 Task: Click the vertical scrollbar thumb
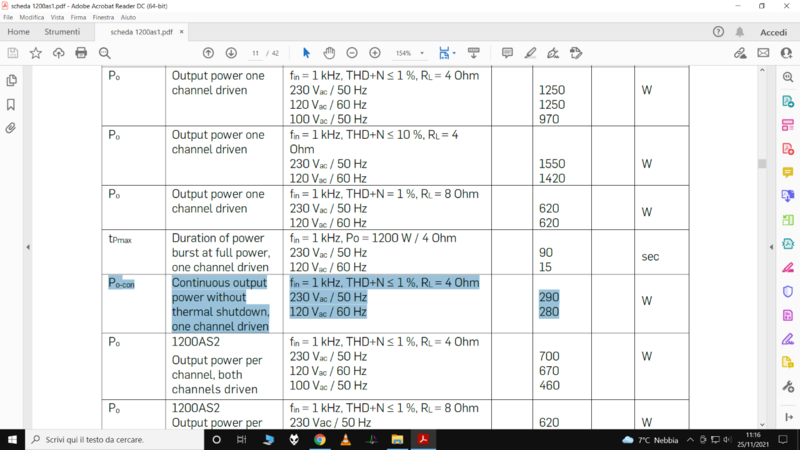click(x=762, y=164)
